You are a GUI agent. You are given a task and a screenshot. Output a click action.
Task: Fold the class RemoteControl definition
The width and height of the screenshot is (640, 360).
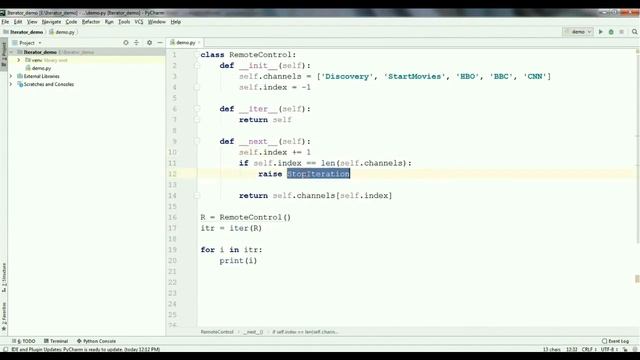(x=196, y=55)
